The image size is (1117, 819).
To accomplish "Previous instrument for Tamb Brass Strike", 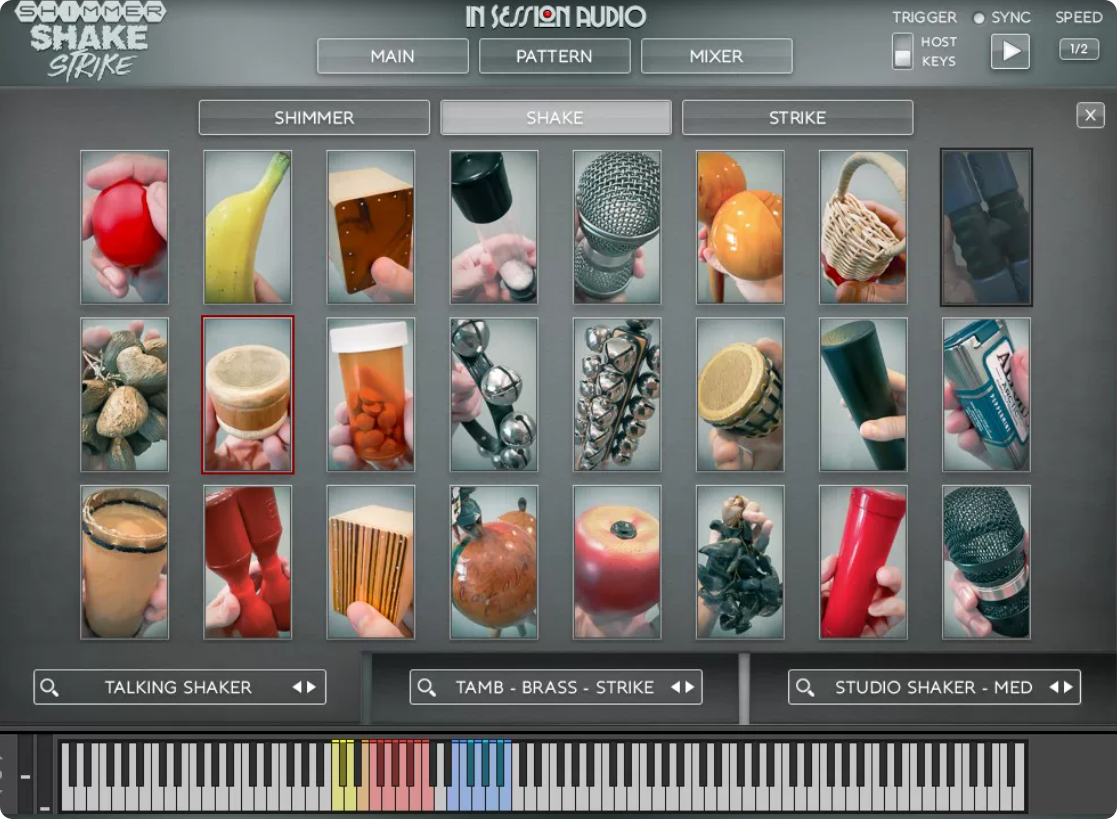I will point(675,687).
